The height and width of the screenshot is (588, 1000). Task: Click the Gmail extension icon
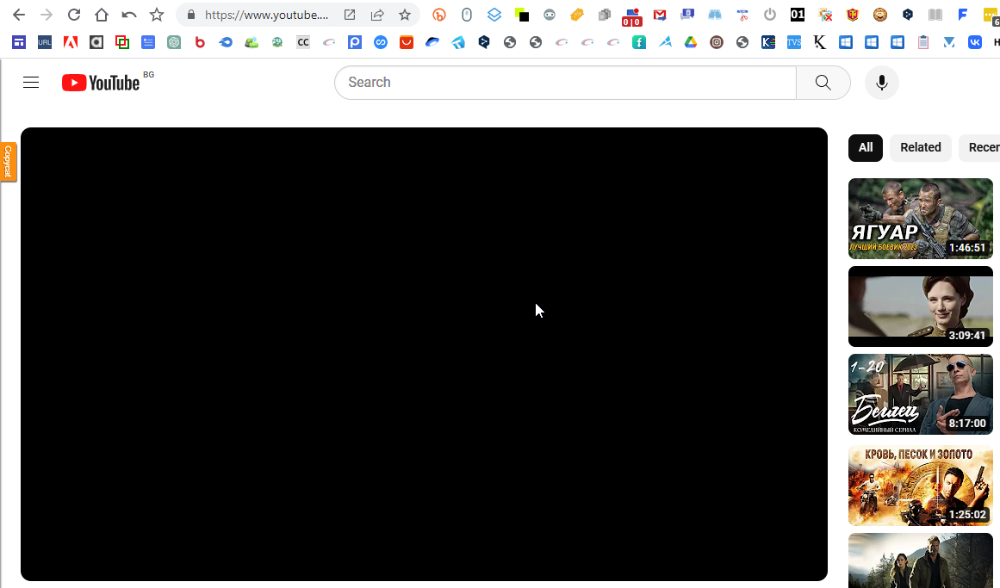point(659,15)
